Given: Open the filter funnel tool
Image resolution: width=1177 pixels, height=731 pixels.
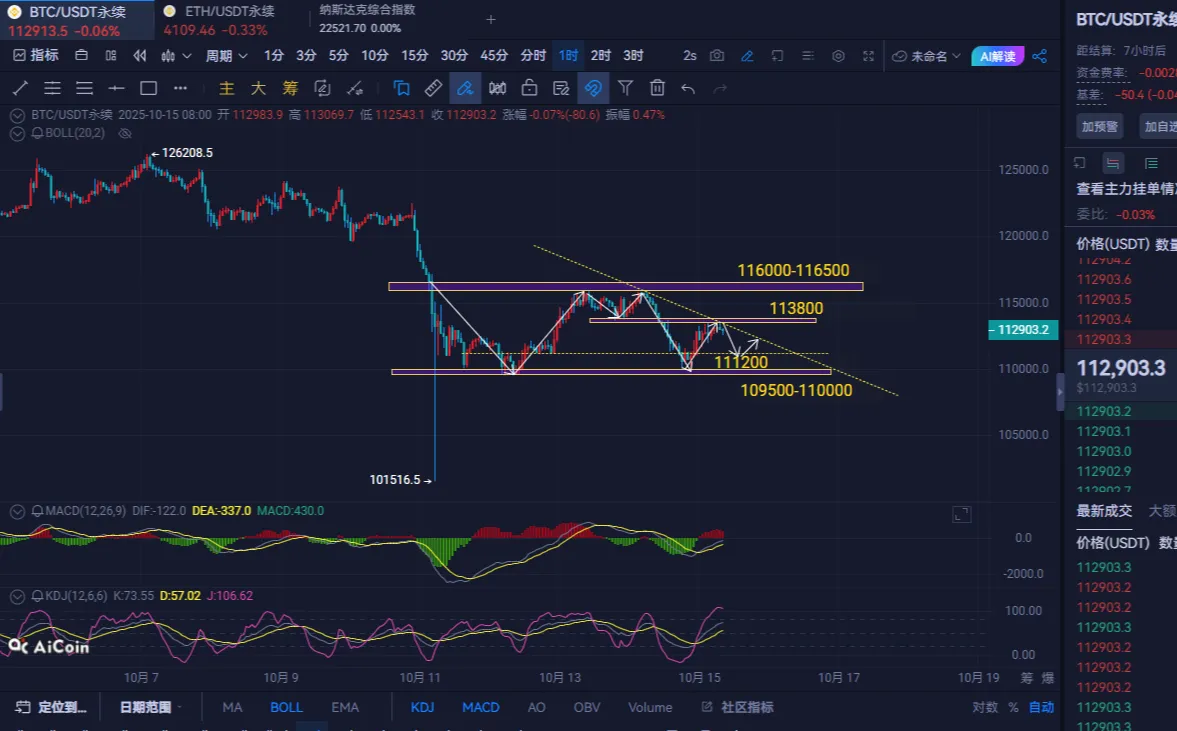Looking at the screenshot, I should point(625,89).
